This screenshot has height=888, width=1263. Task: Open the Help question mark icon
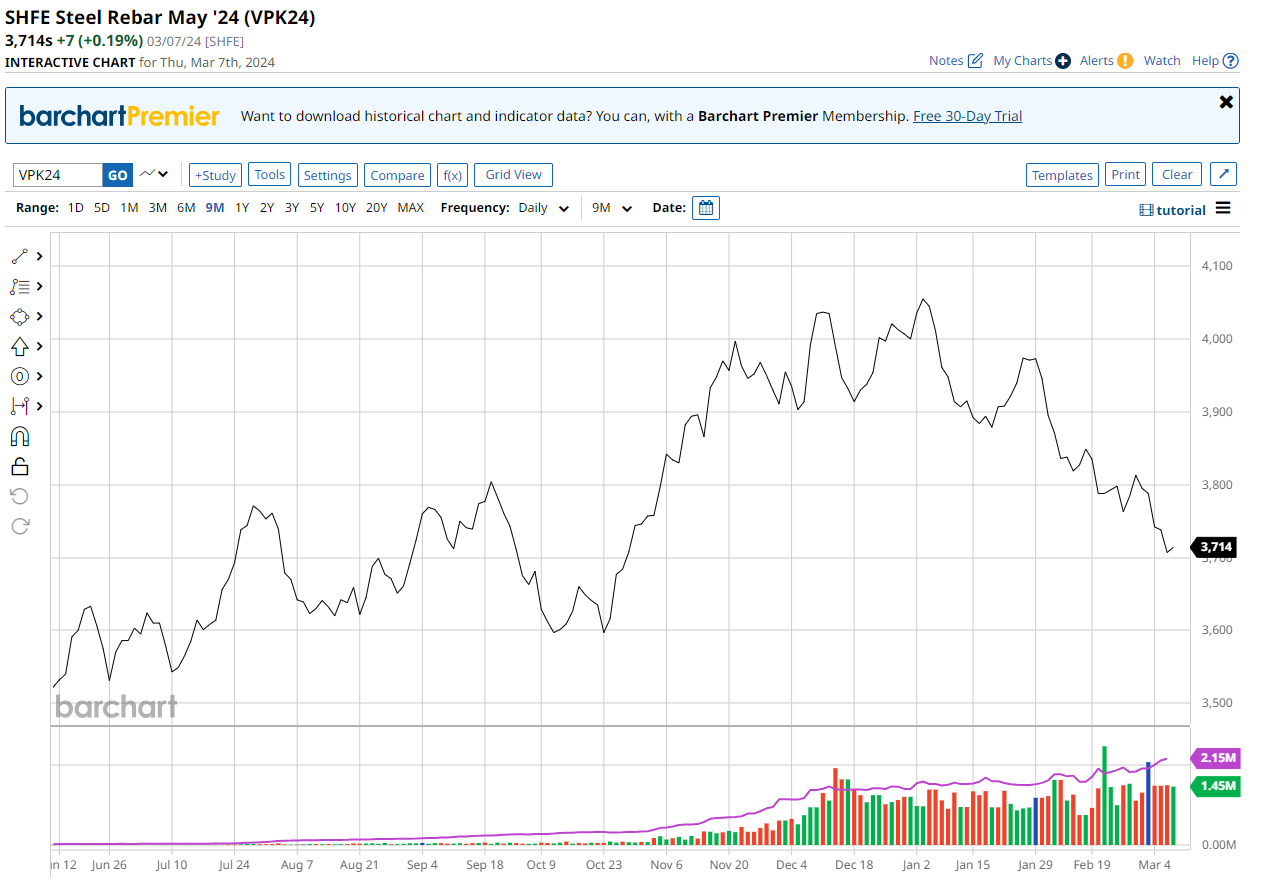(1231, 61)
